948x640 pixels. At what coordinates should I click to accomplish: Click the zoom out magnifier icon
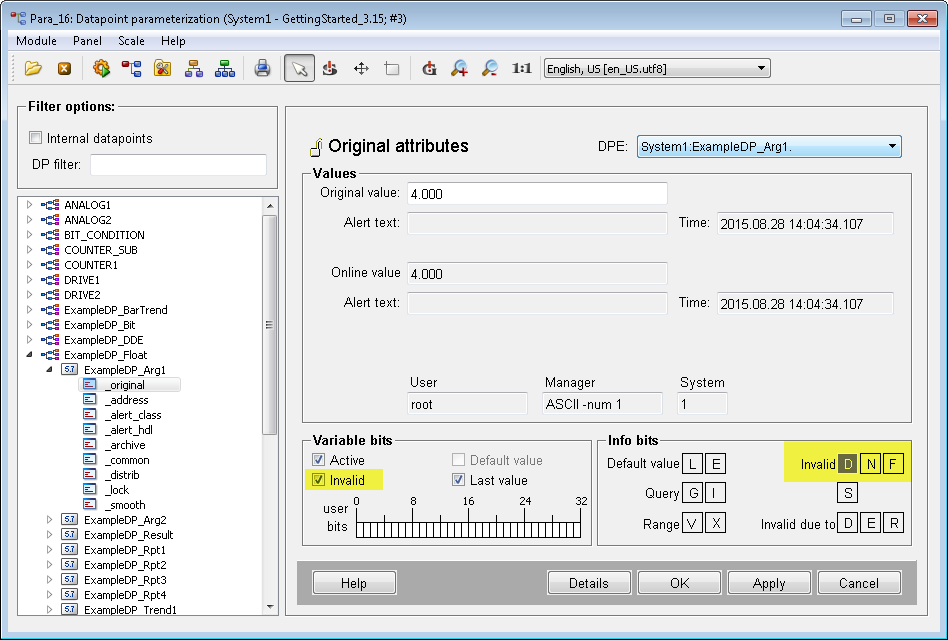click(490, 69)
